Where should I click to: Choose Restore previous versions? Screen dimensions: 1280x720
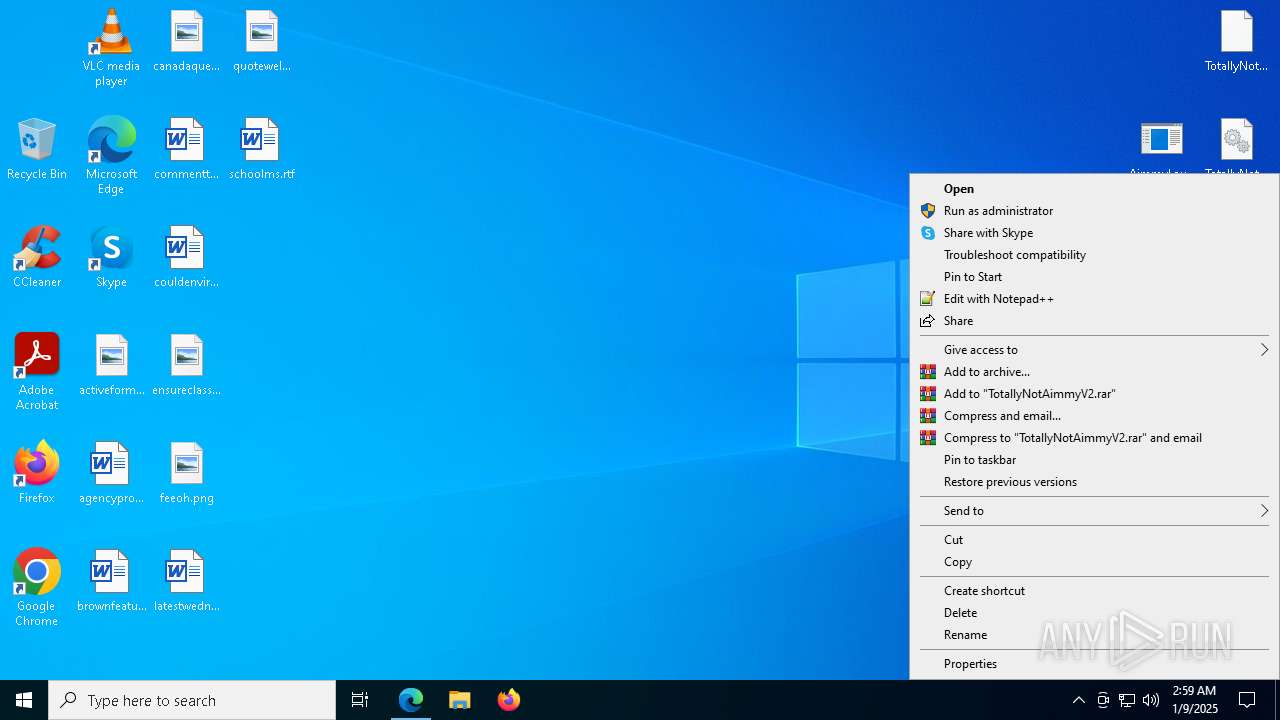[x=1094, y=482]
